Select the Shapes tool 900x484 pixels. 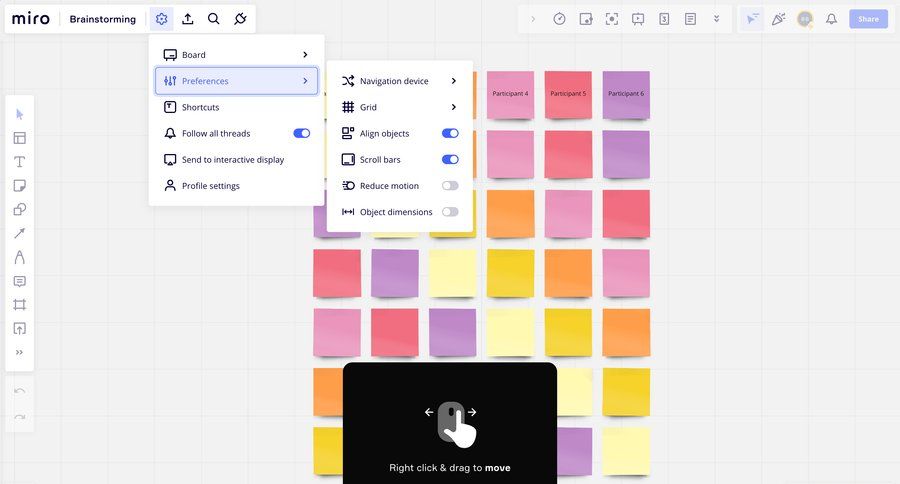tap(19, 210)
